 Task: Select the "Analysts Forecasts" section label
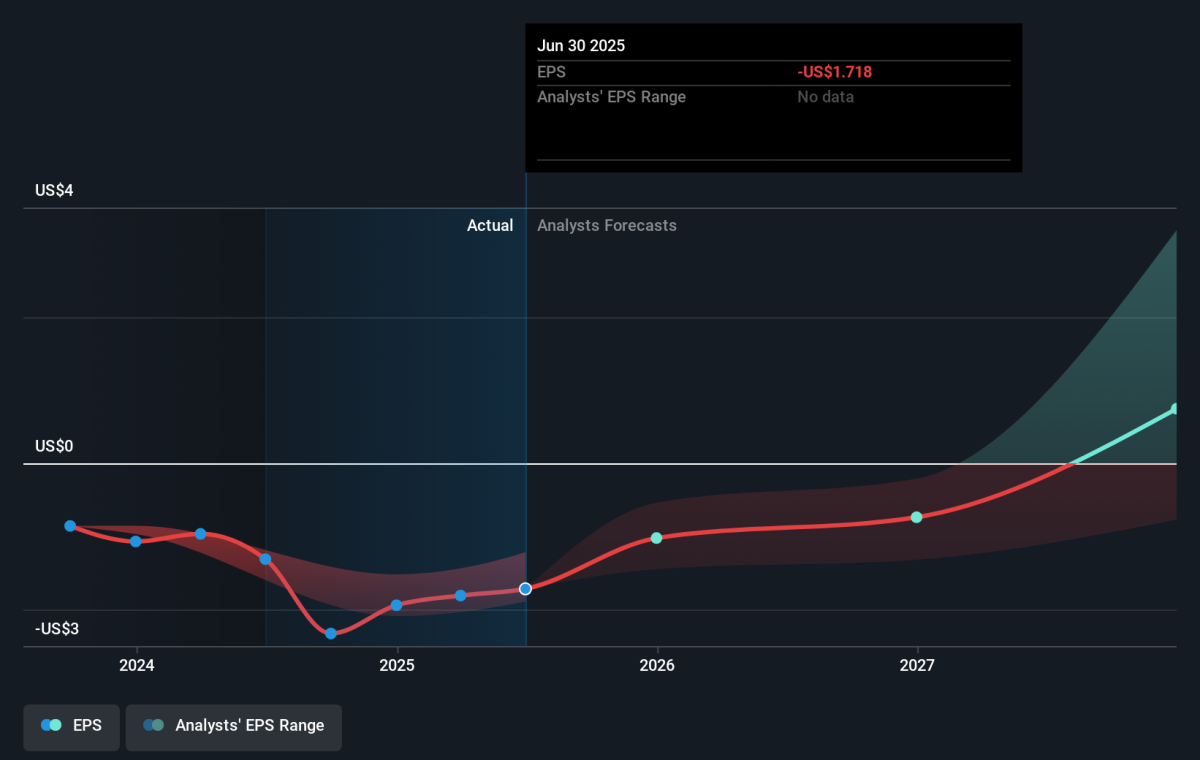(606, 226)
